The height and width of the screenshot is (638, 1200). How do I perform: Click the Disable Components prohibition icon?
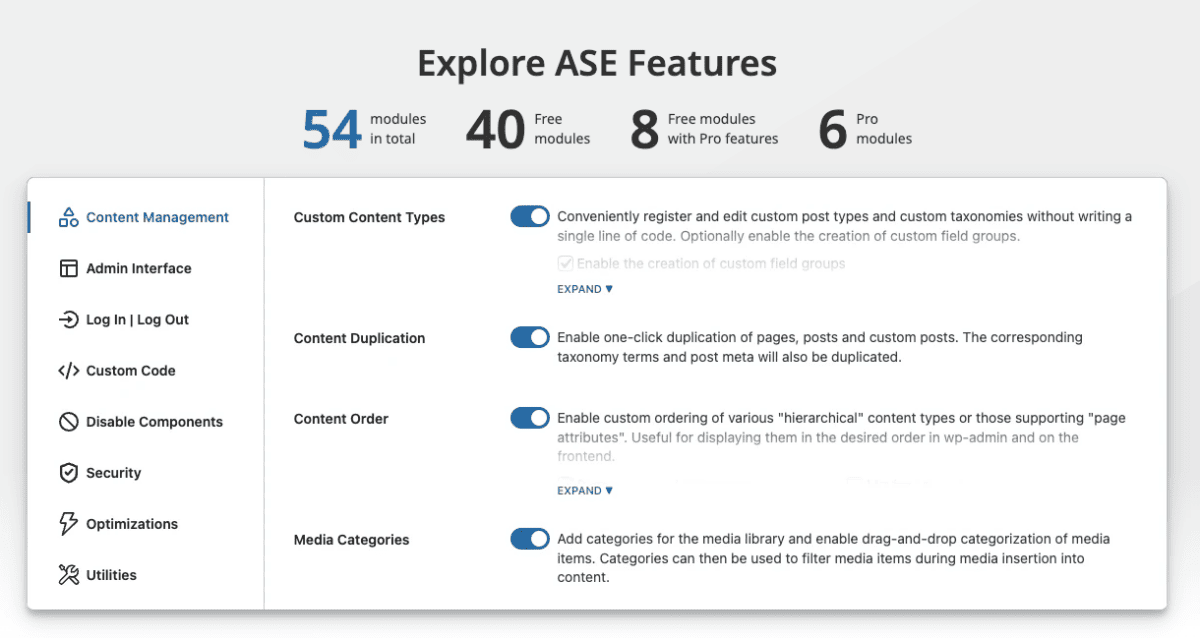68,421
